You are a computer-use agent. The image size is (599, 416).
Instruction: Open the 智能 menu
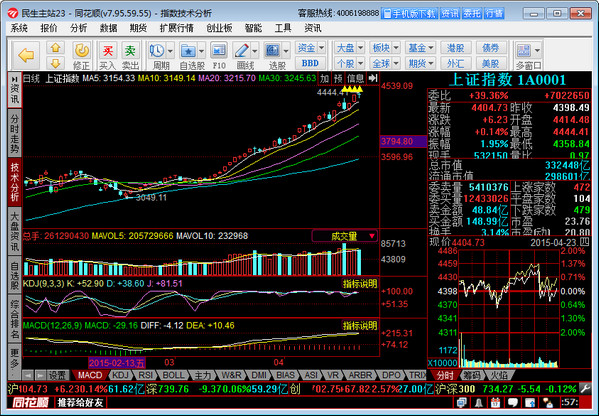253,28
